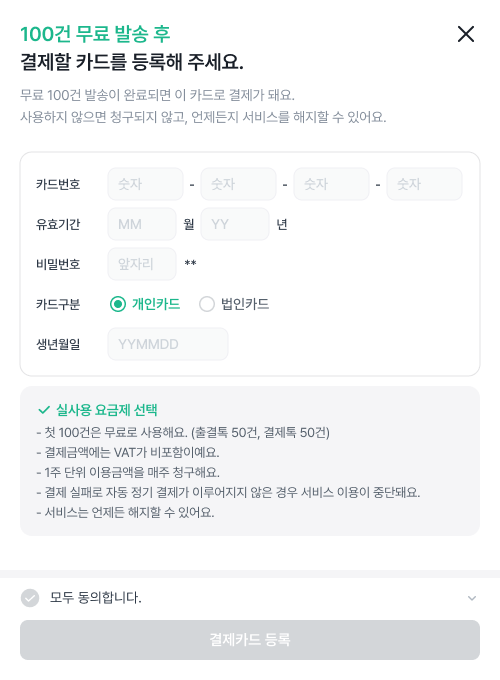Click the 개인카드 label text

click(156, 304)
